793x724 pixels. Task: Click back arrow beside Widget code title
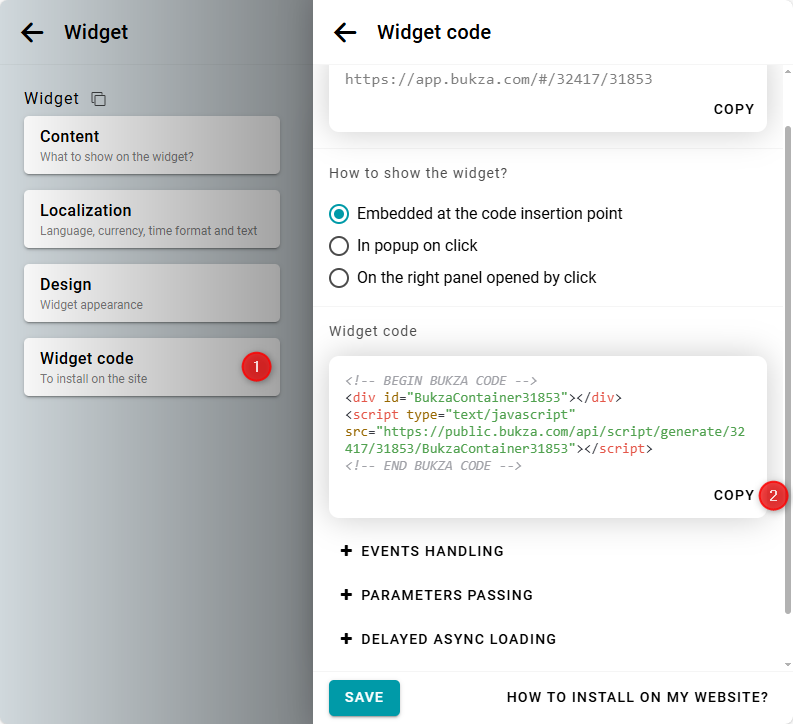pos(345,32)
